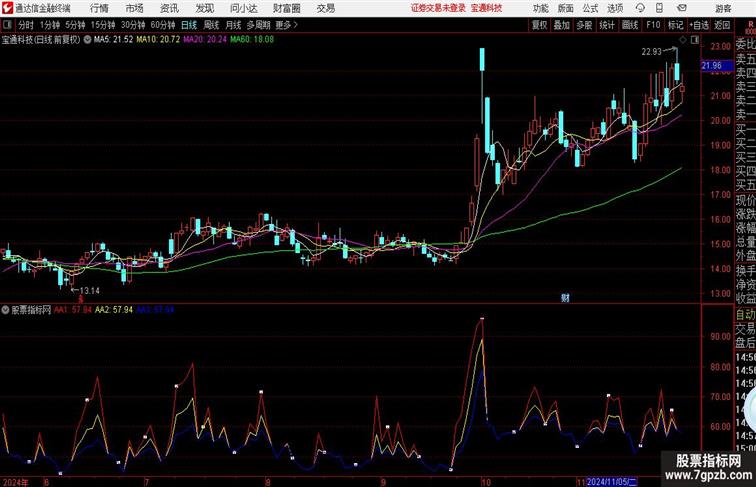This screenshot has height=487, width=756.
Task: Click the headset customer service icon
Action: [x=640, y=8]
